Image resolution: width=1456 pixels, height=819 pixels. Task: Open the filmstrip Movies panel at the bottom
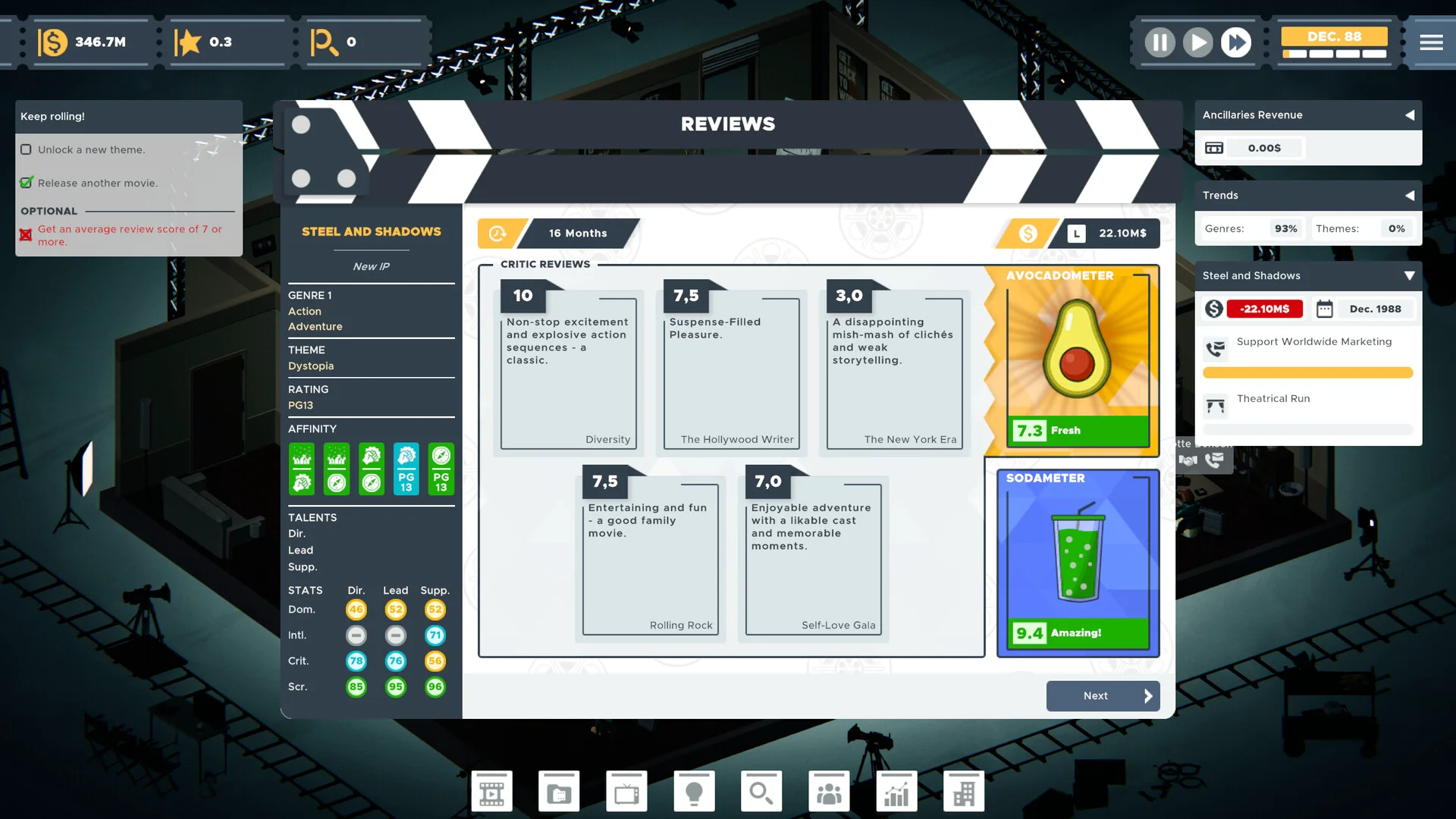point(491,790)
